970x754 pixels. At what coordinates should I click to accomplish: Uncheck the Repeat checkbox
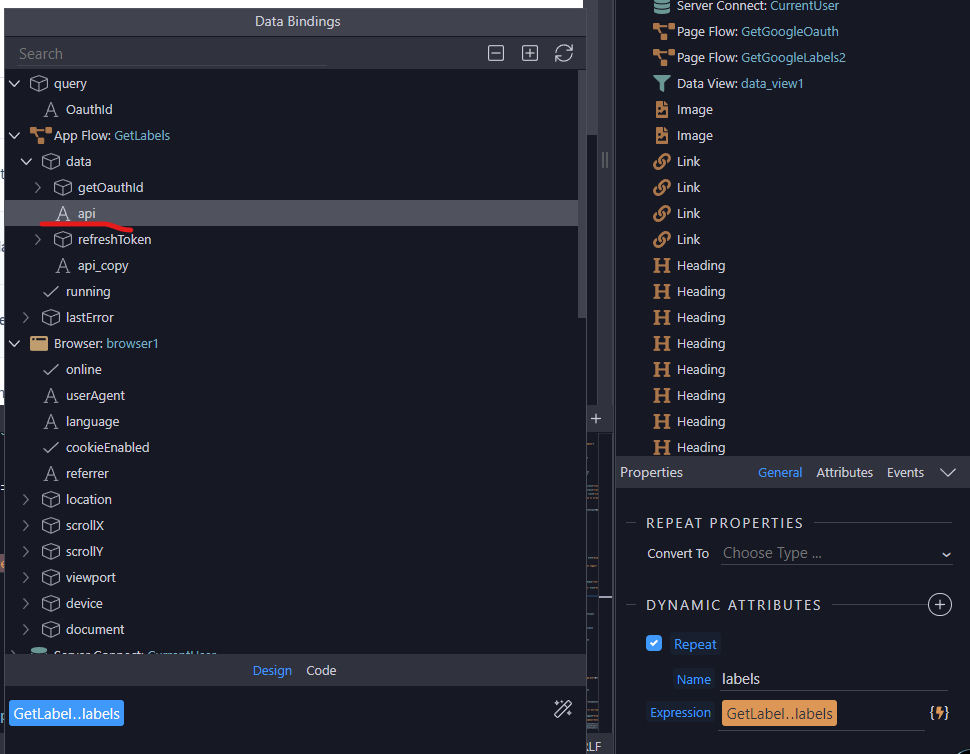click(654, 643)
